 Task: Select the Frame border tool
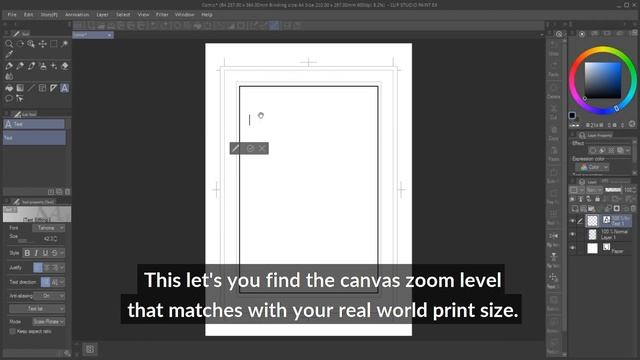point(42,88)
